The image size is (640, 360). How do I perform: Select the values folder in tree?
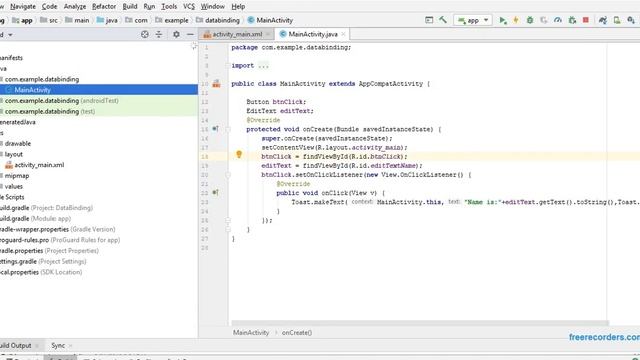click(13, 186)
